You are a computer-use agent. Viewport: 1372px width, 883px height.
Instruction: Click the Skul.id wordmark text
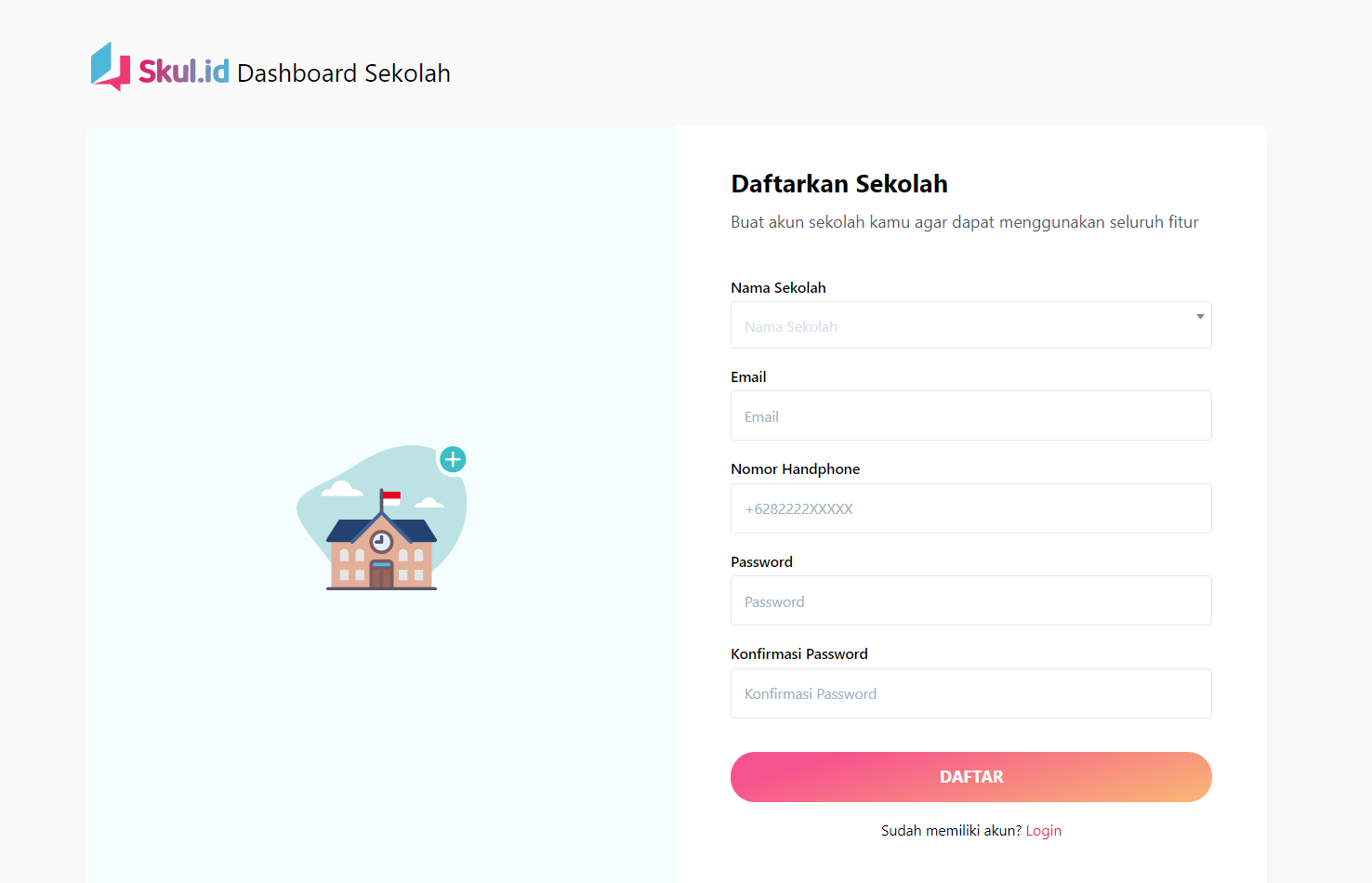pos(184,72)
